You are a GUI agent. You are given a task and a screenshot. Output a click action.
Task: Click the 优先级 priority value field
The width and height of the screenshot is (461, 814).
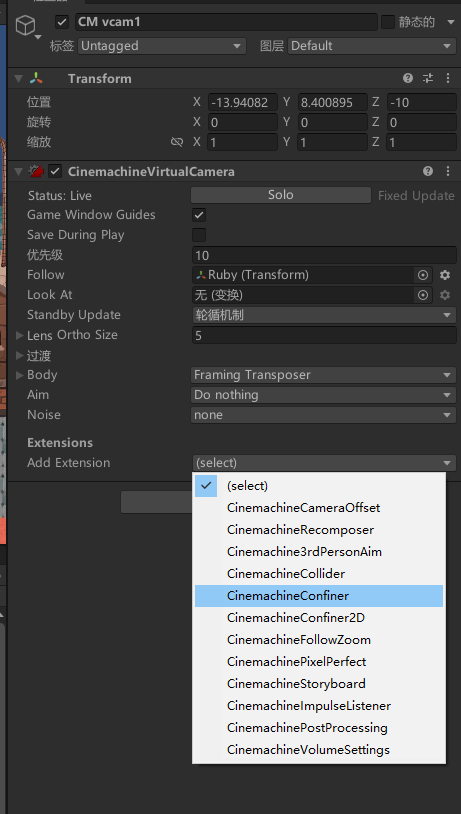[x=324, y=255]
